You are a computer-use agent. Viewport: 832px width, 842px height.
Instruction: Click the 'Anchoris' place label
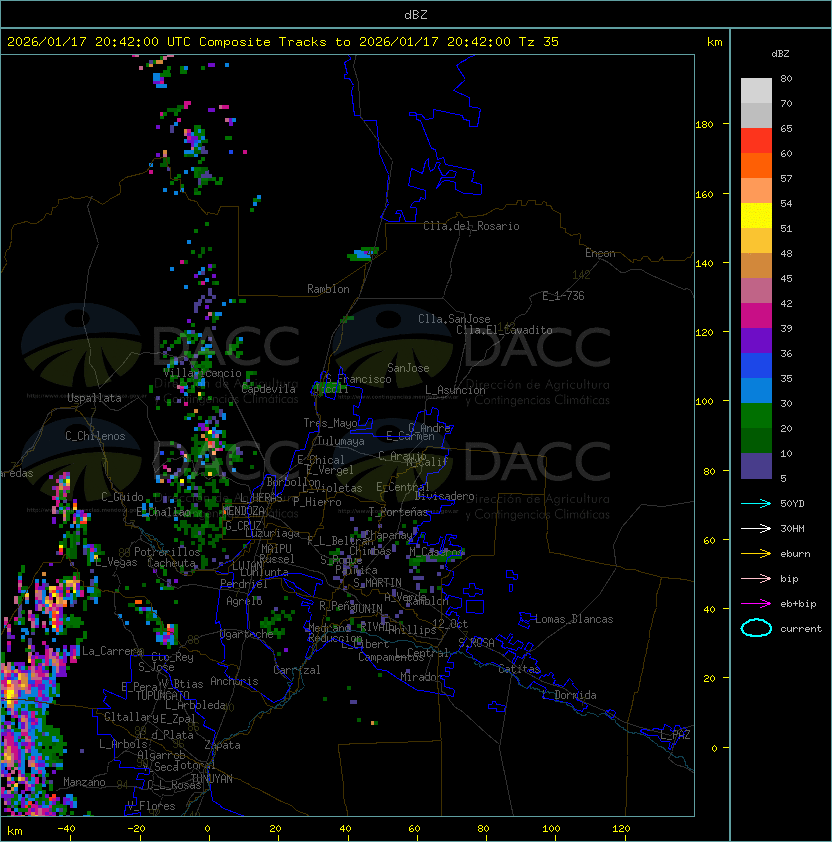click(x=234, y=681)
